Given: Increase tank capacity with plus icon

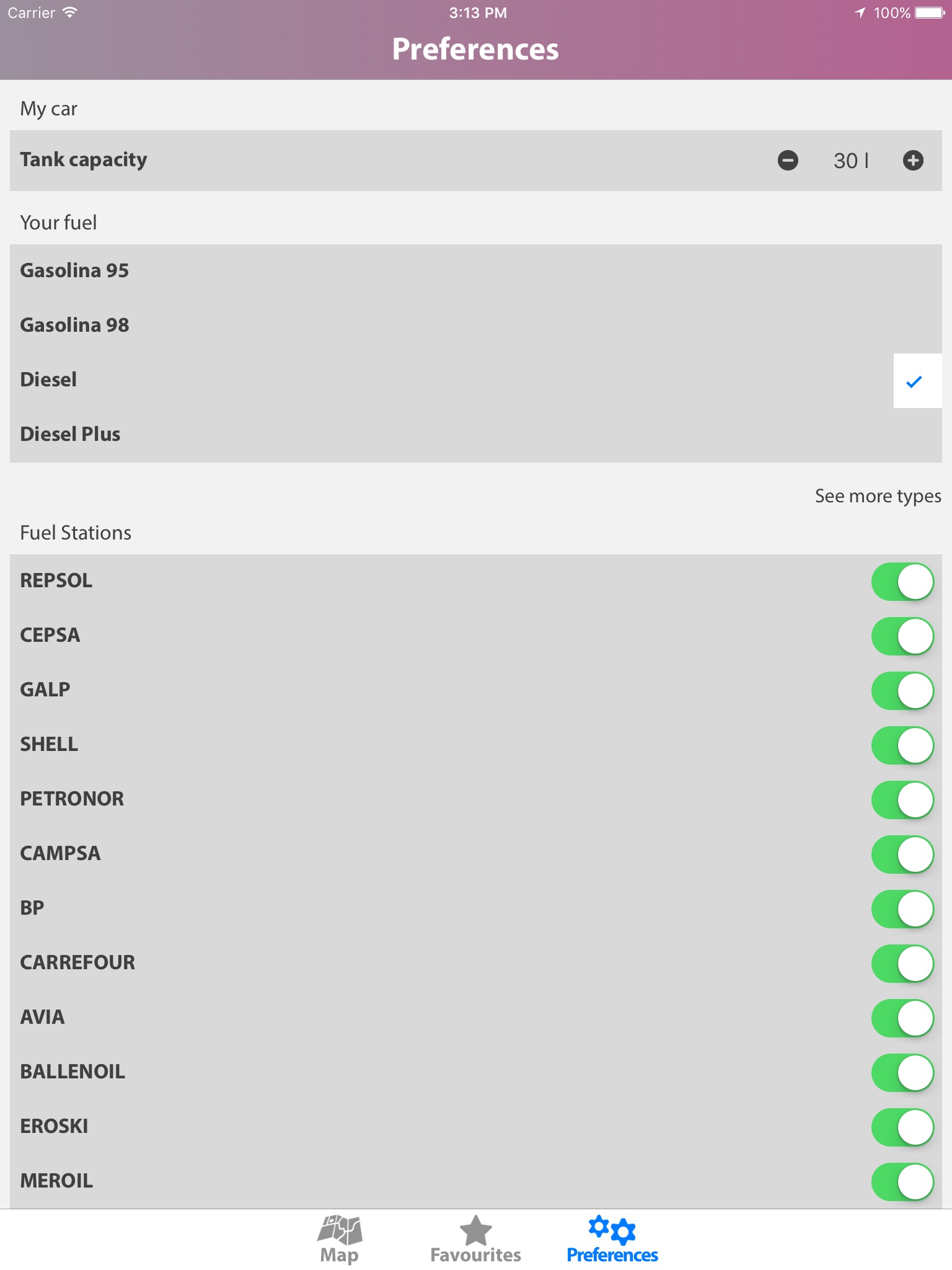Looking at the screenshot, I should tap(913, 161).
